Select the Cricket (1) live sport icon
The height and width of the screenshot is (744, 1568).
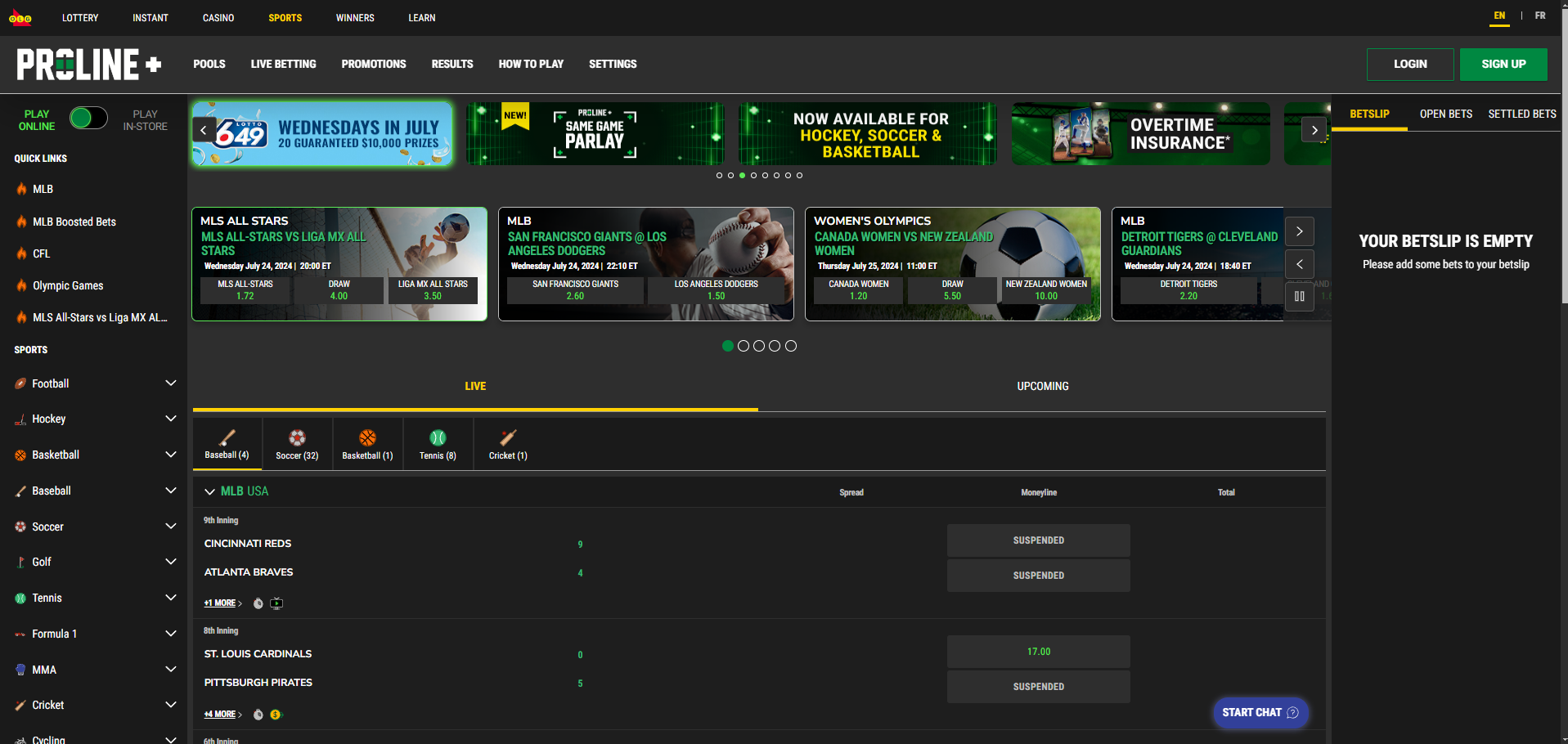click(508, 444)
